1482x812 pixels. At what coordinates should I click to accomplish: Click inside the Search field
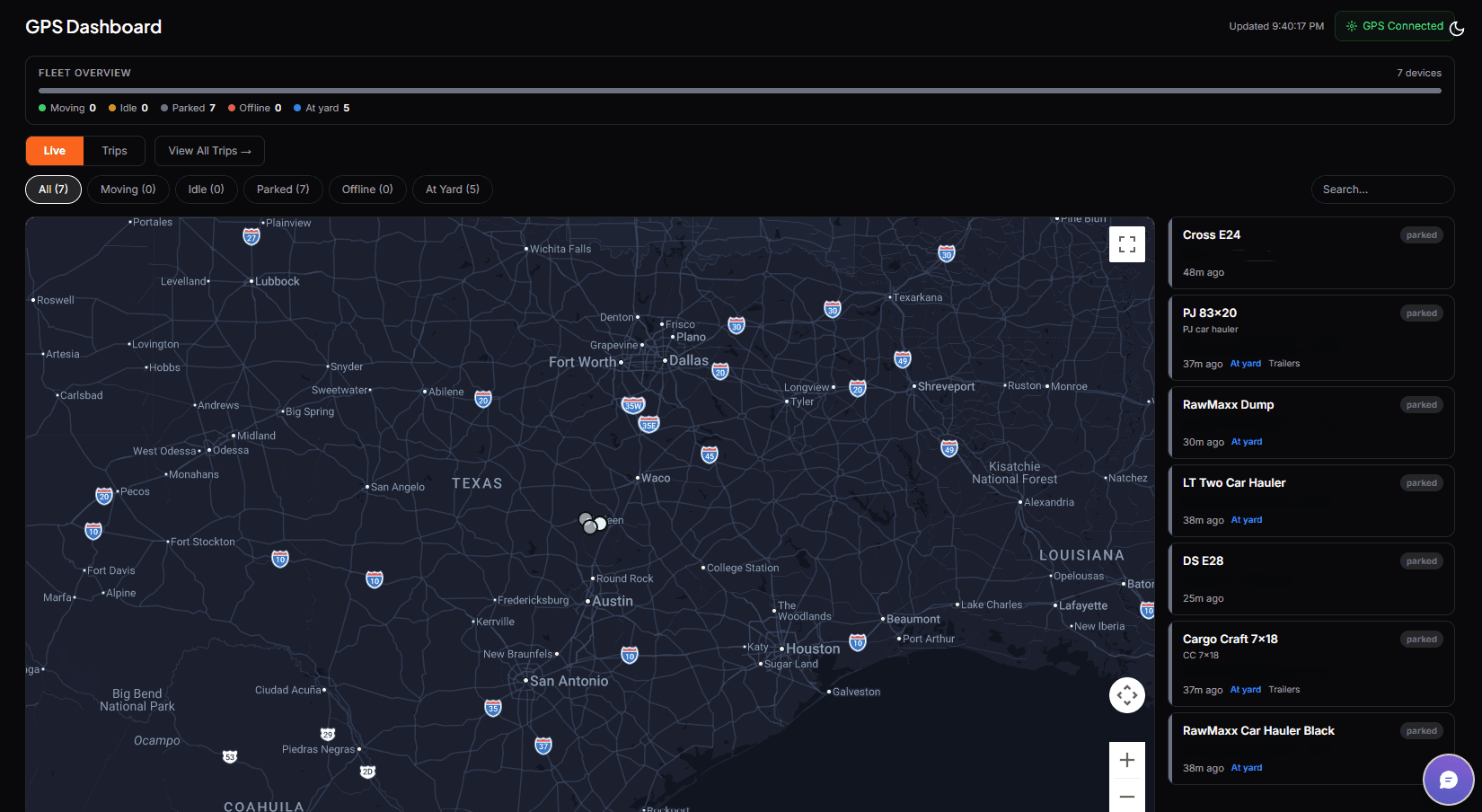click(1382, 190)
